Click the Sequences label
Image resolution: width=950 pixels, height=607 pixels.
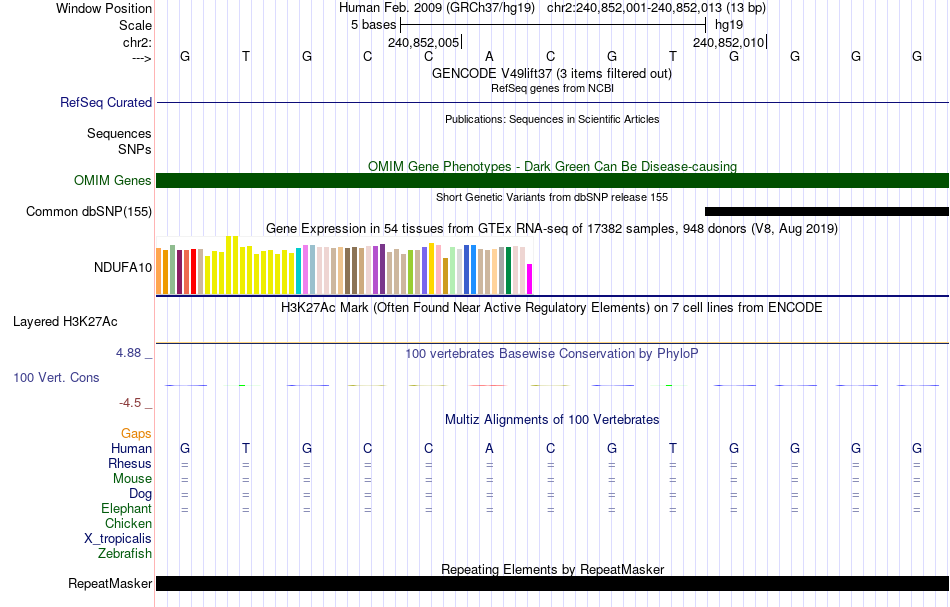tap(119, 133)
